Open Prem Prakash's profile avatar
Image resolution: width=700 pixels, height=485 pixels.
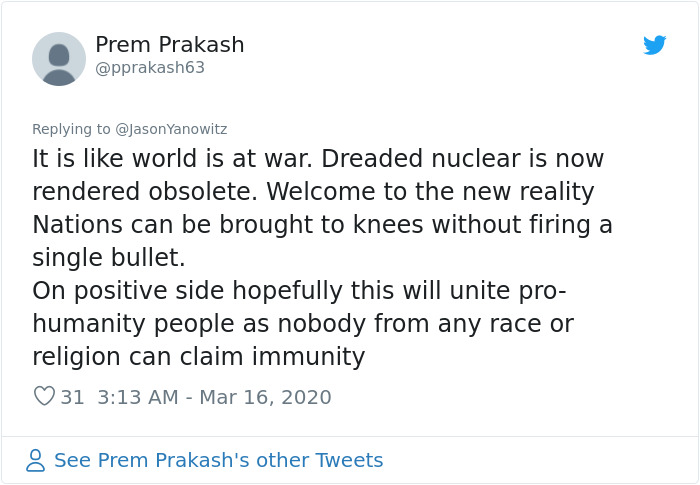(59, 59)
